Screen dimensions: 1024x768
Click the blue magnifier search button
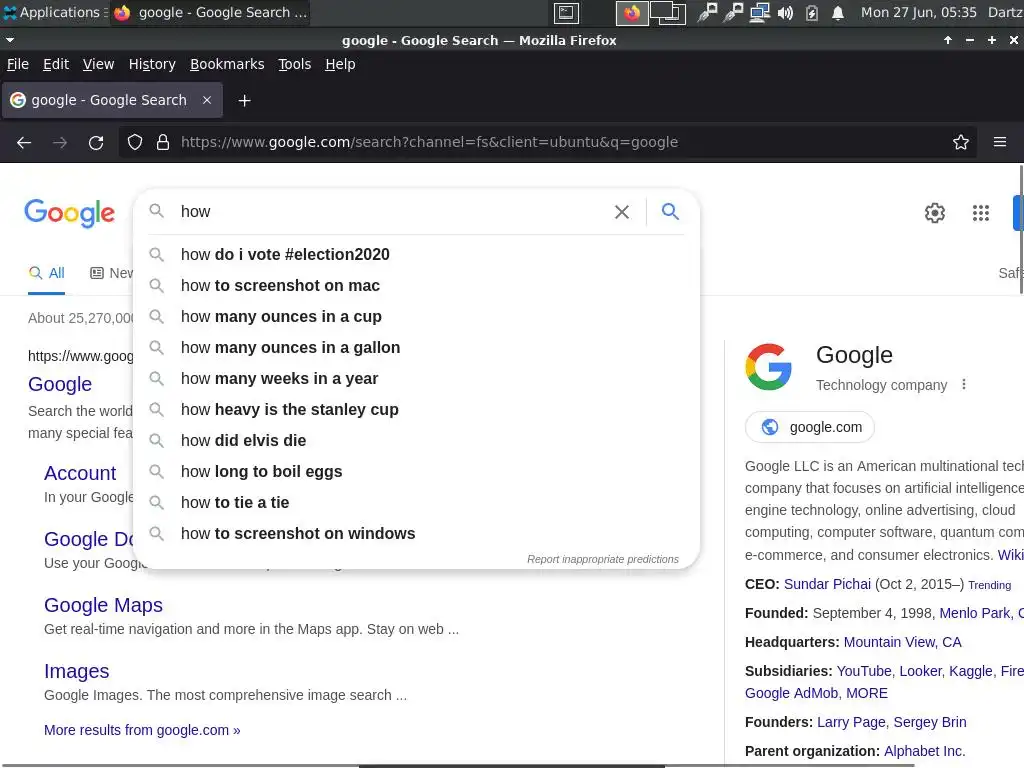pos(670,211)
